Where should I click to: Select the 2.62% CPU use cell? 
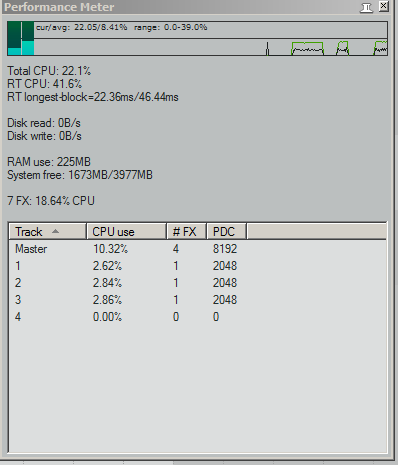107,266
